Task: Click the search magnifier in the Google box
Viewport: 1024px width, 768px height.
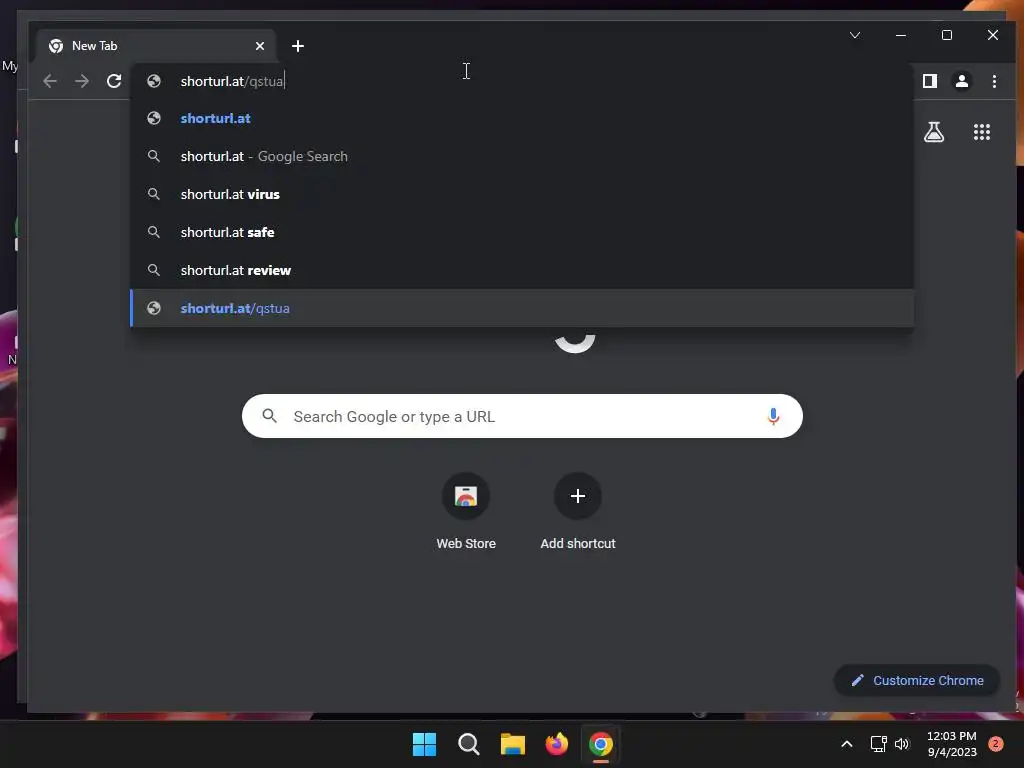Action: click(x=269, y=415)
